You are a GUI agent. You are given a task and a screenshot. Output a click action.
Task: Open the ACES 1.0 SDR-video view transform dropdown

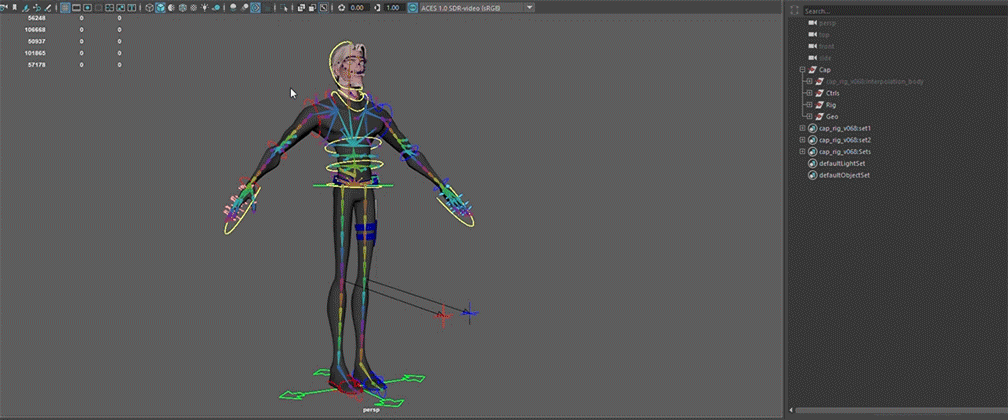472,7
